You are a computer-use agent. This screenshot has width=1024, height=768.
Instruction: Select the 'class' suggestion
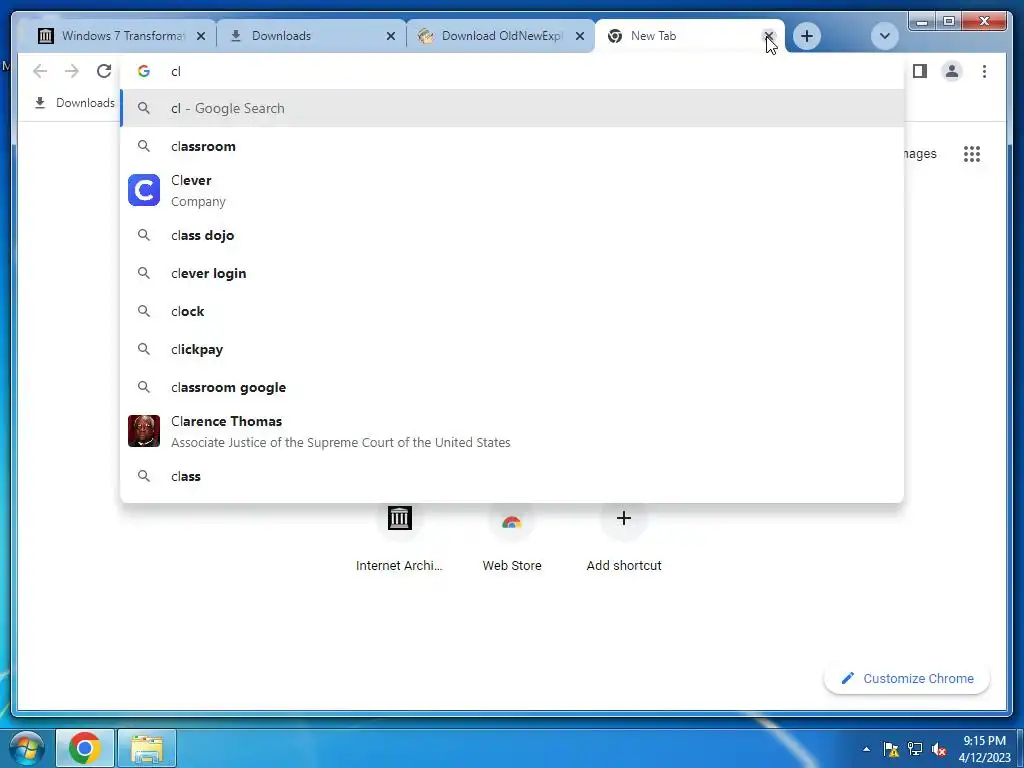pyautogui.click(x=513, y=476)
